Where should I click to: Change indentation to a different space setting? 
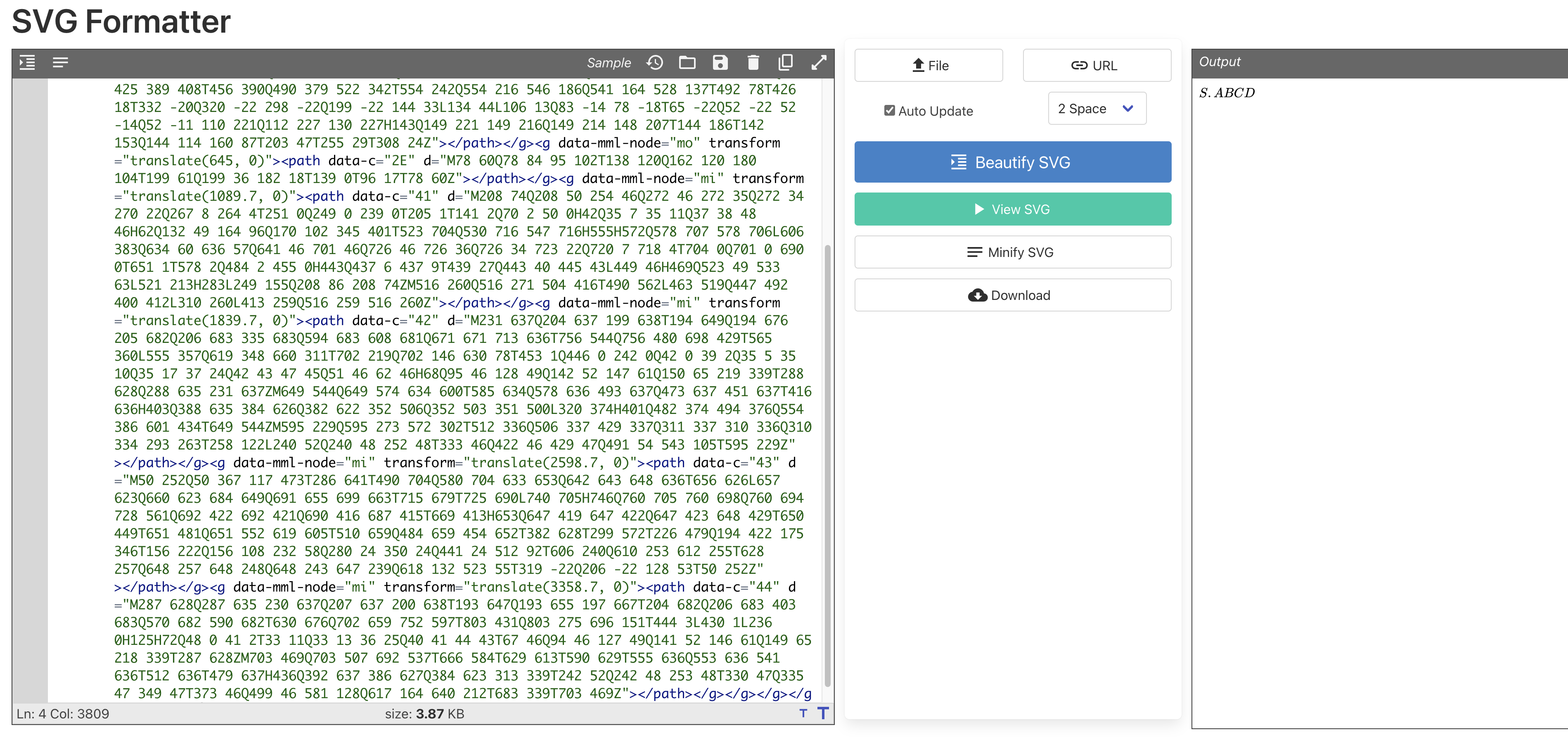1097,108
